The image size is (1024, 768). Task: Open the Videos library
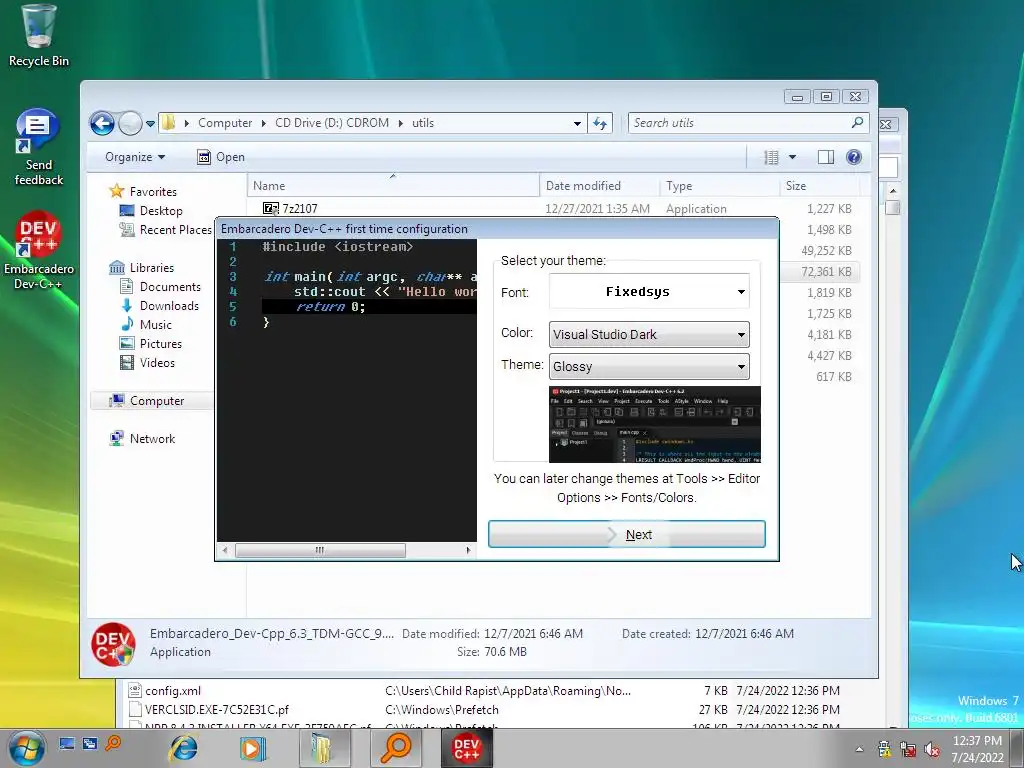pyautogui.click(x=157, y=362)
